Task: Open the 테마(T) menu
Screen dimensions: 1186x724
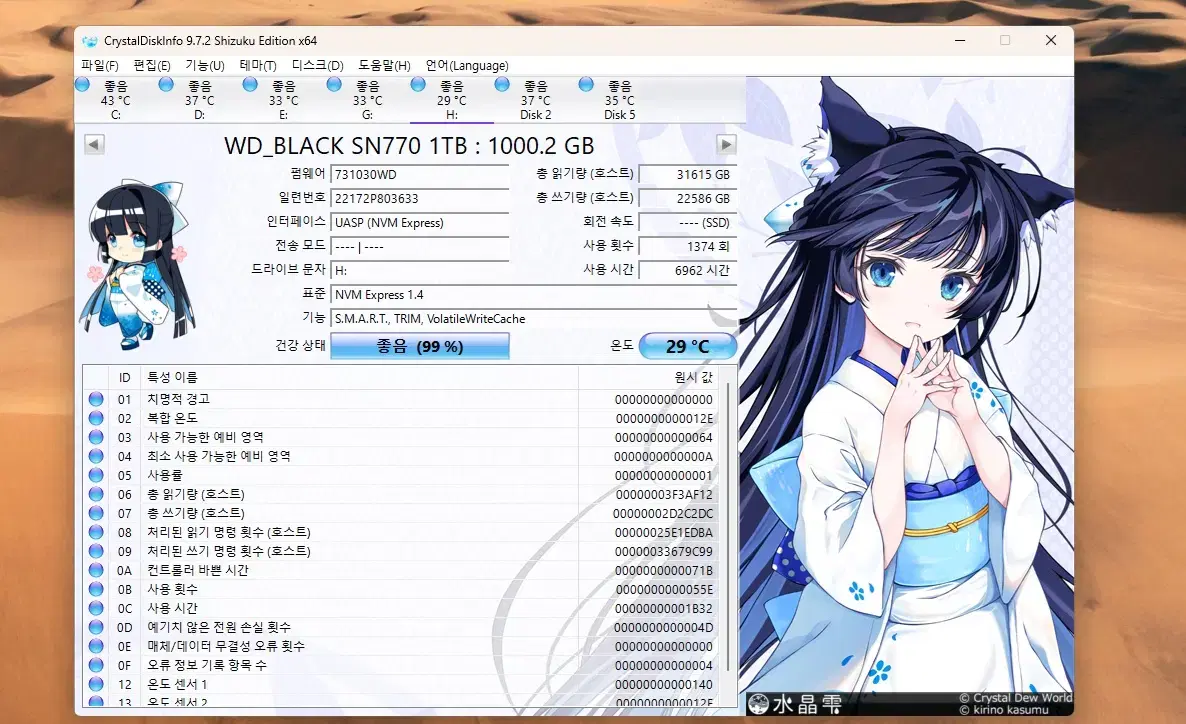Action: (259, 65)
